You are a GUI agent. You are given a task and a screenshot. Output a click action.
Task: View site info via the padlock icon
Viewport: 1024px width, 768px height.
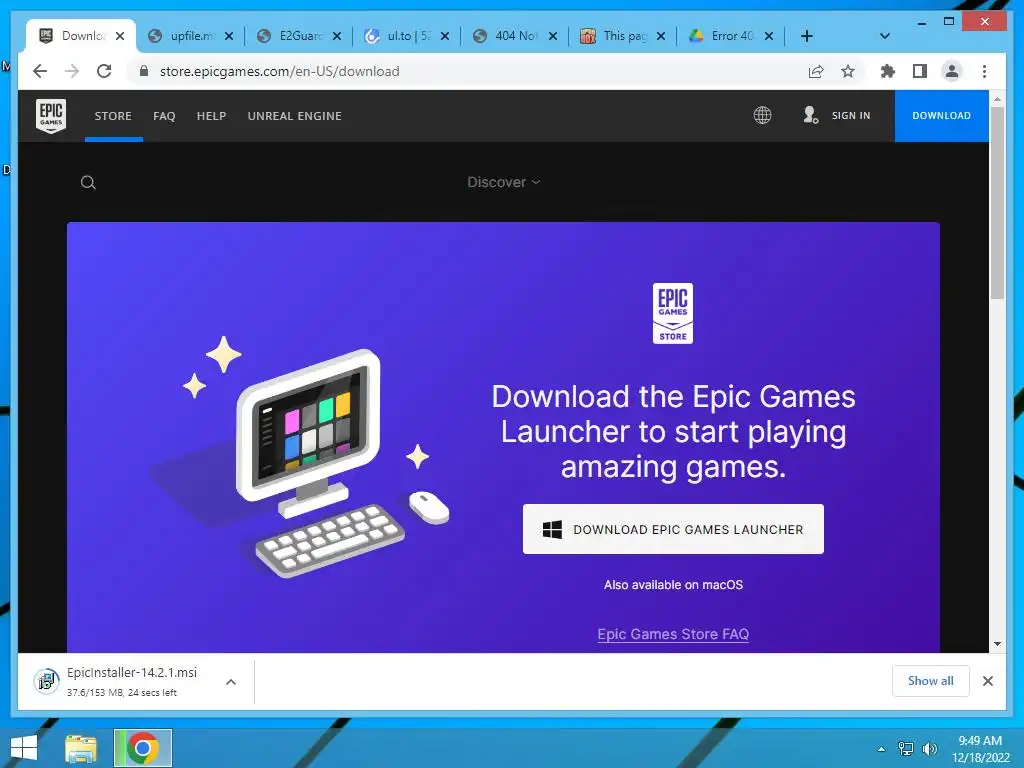144,71
